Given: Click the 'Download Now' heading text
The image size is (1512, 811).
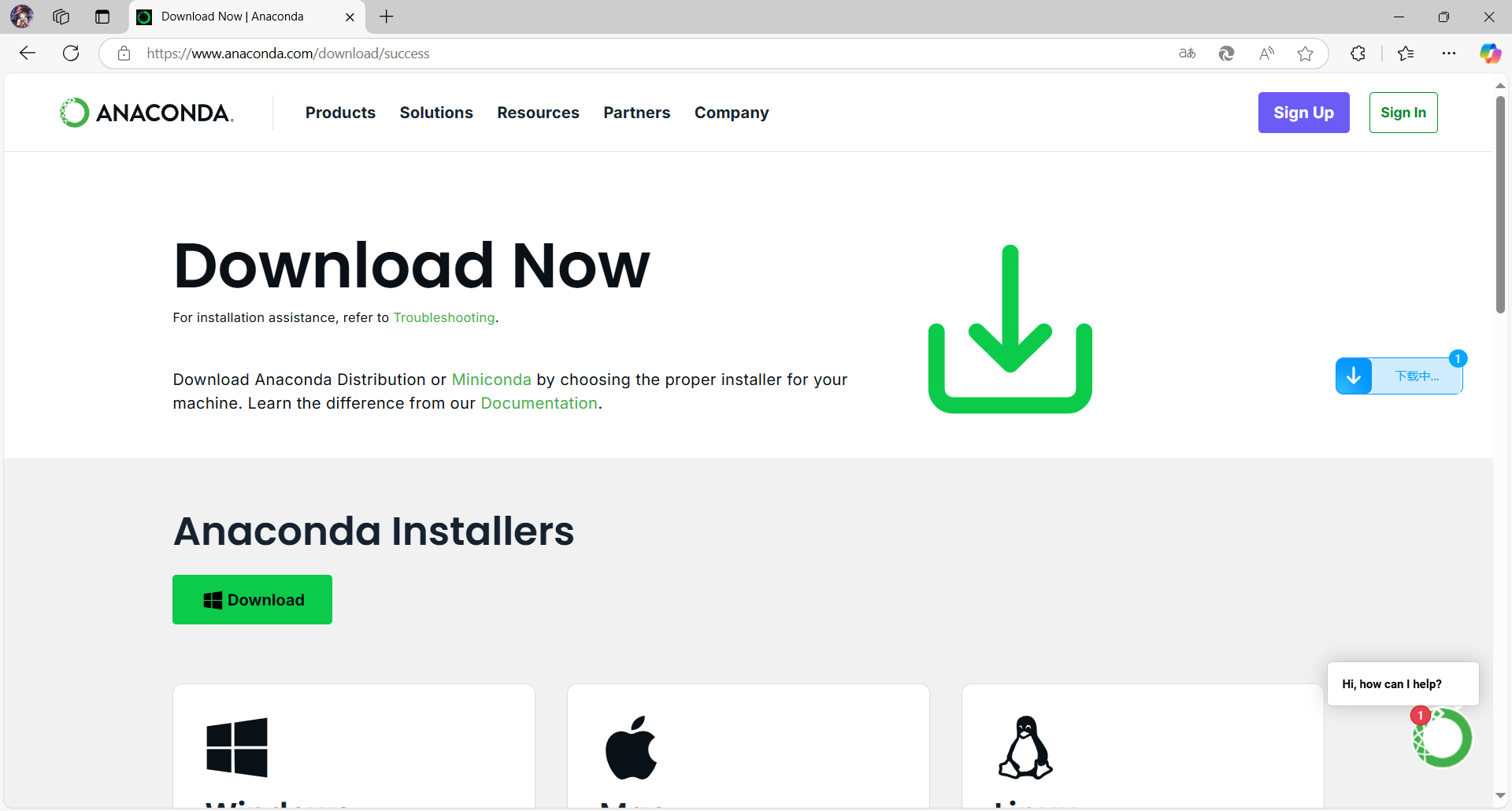Looking at the screenshot, I should click(x=412, y=266).
